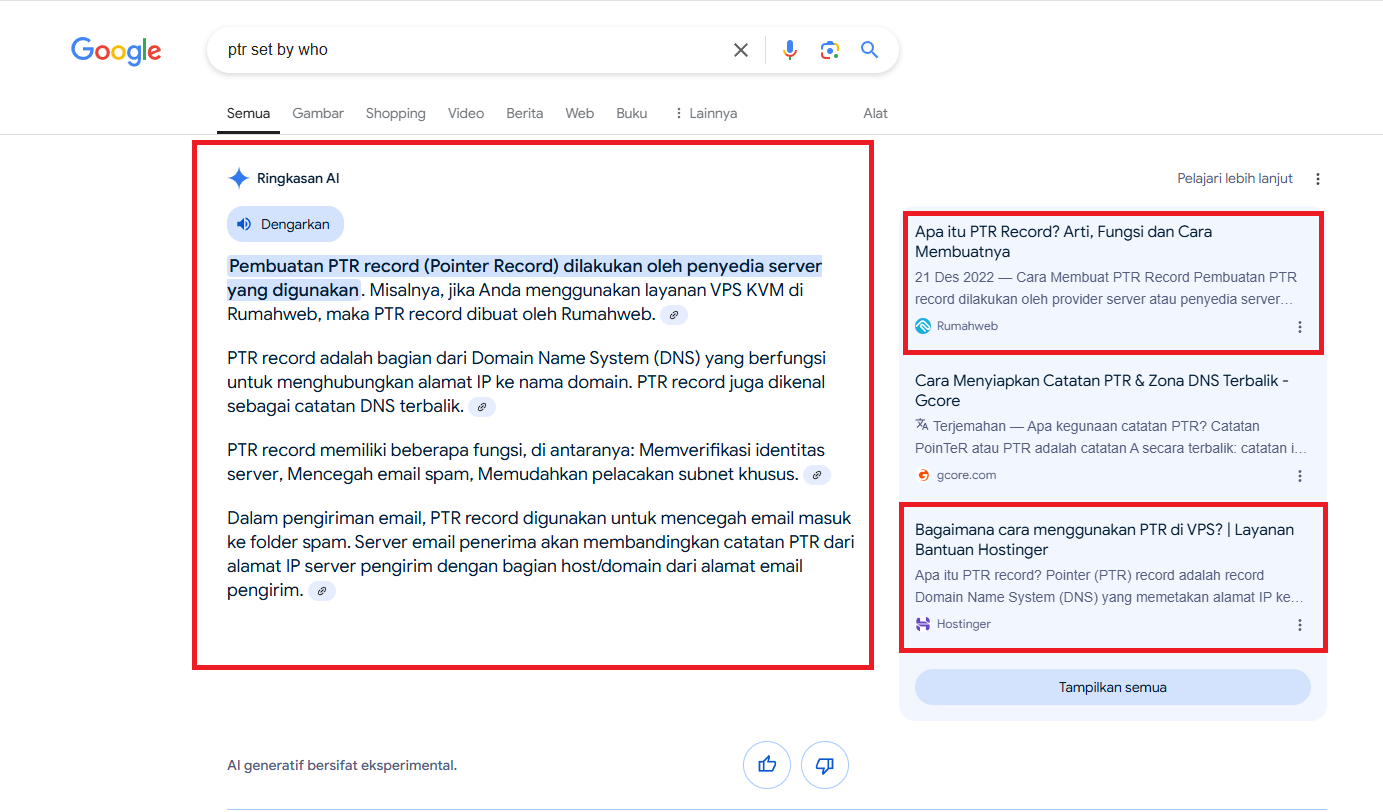Click the 'Rumahweb' source name
Screen dimensions: 1383x812
pyautogui.click(x=967, y=326)
